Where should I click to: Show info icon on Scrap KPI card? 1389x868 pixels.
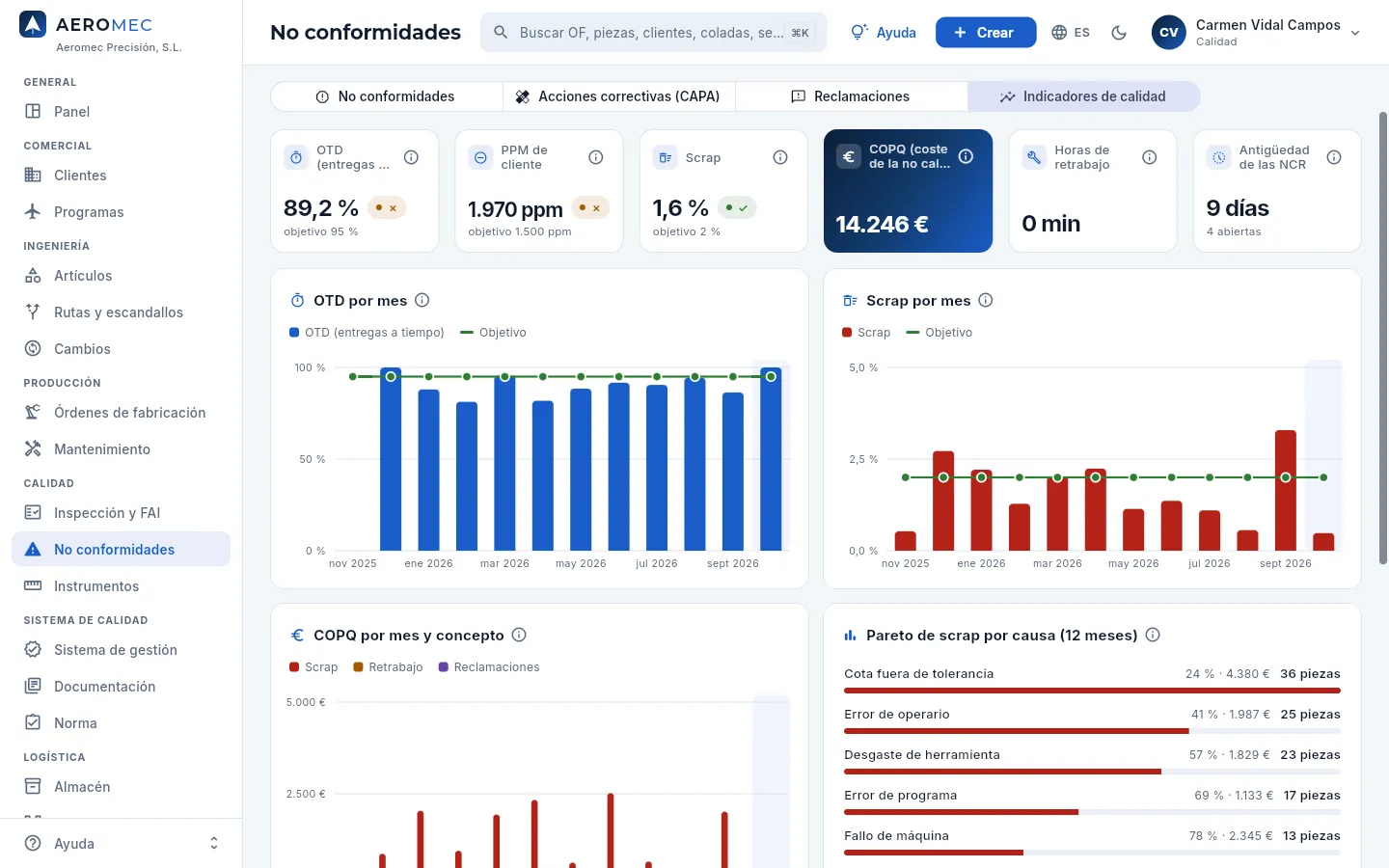[780, 157]
